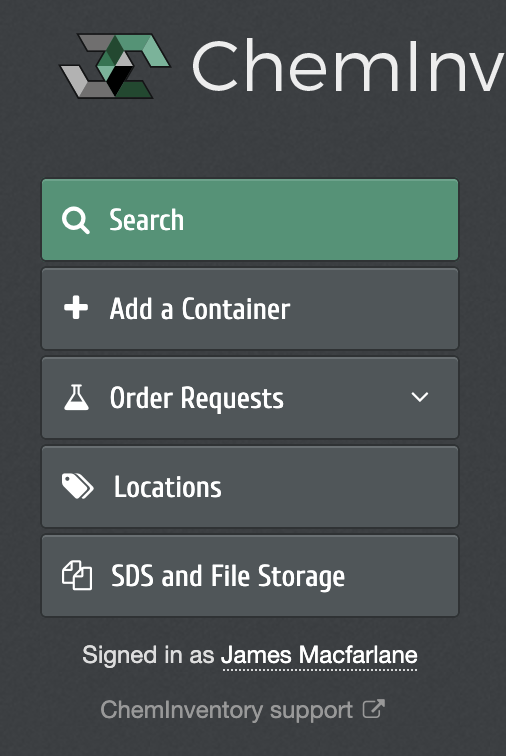This screenshot has height=756, width=506.
Task: Click the external link arrow icon
Action: 374,709
